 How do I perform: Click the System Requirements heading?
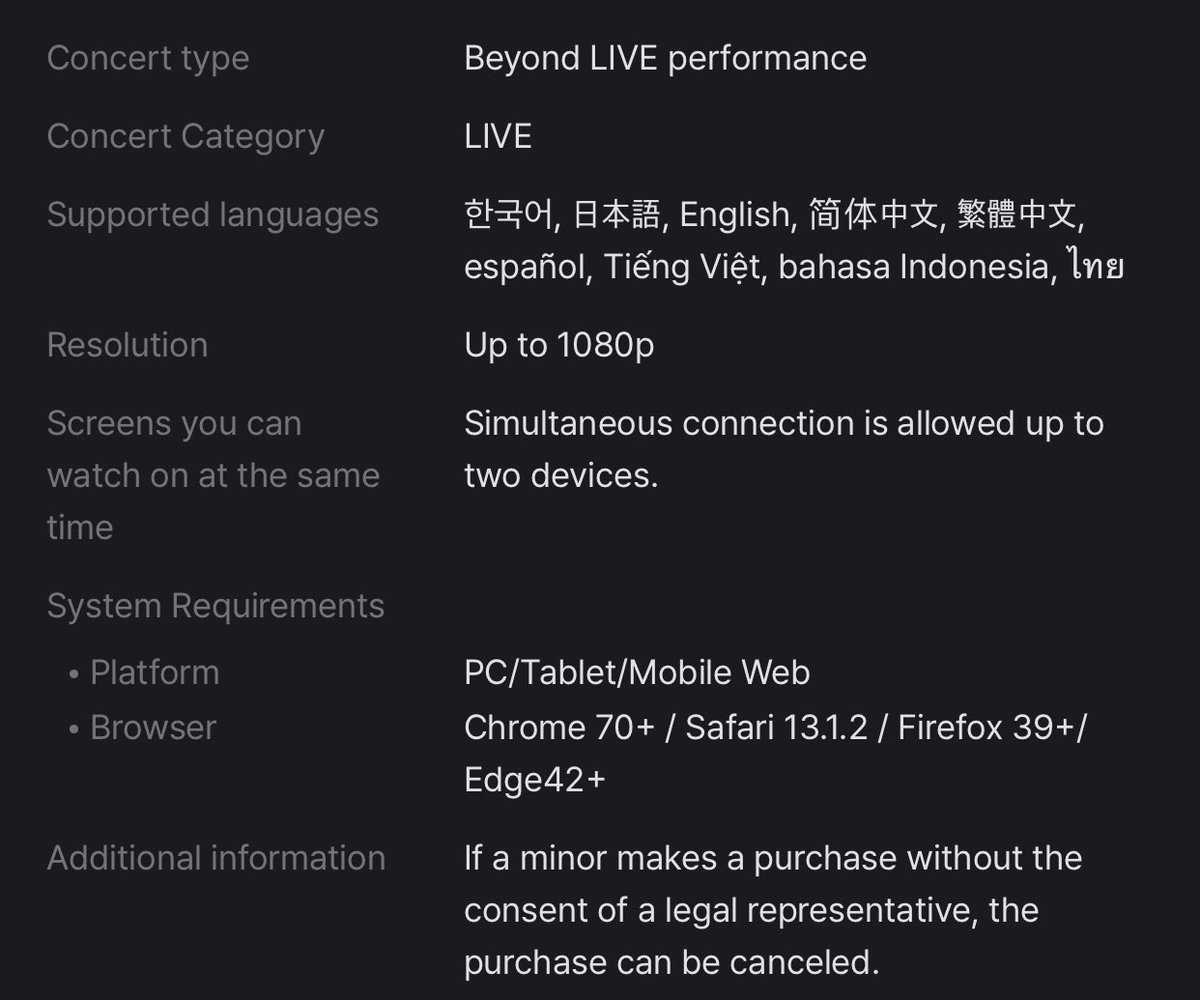pyautogui.click(x=216, y=606)
